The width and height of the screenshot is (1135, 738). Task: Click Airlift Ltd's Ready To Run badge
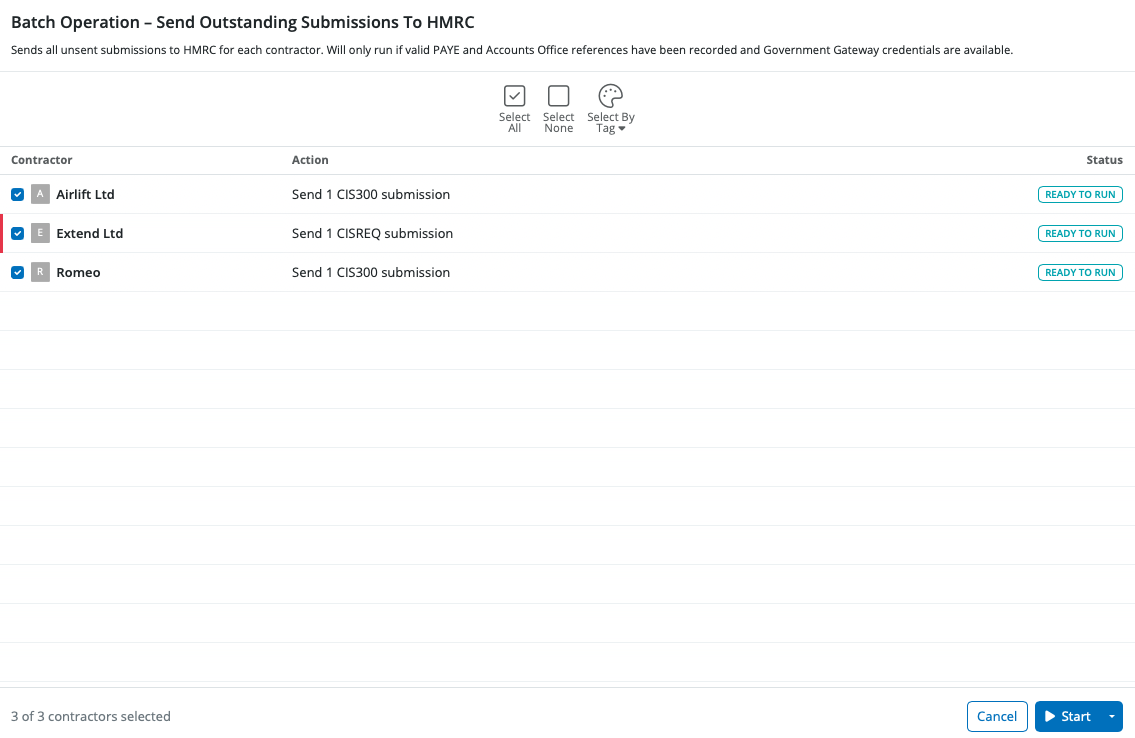(x=1080, y=195)
